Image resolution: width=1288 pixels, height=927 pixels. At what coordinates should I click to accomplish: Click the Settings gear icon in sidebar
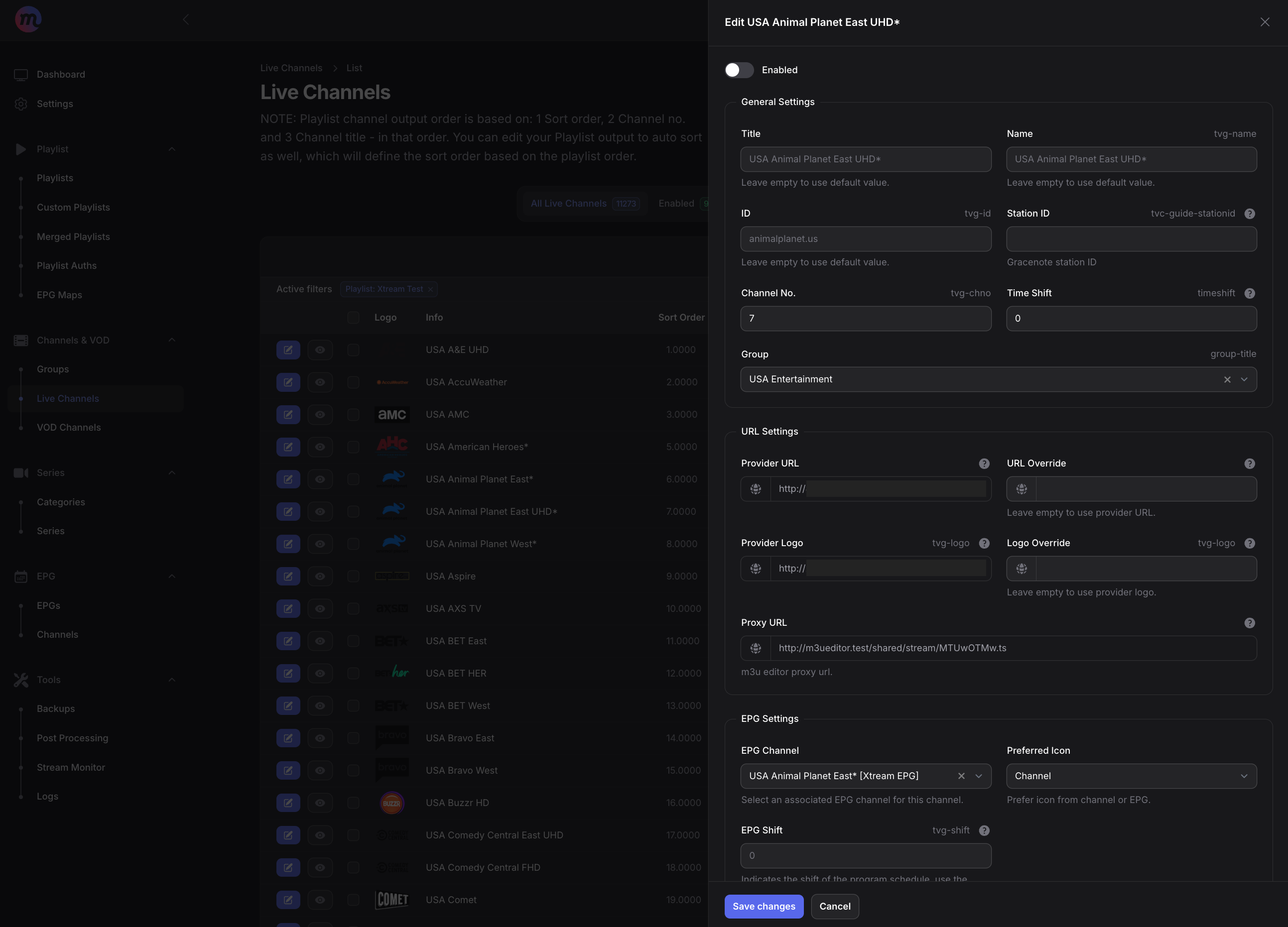[21, 104]
